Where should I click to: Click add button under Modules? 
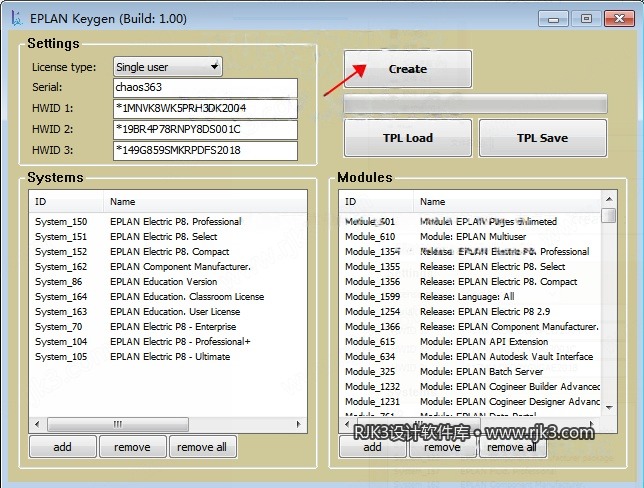click(x=373, y=447)
